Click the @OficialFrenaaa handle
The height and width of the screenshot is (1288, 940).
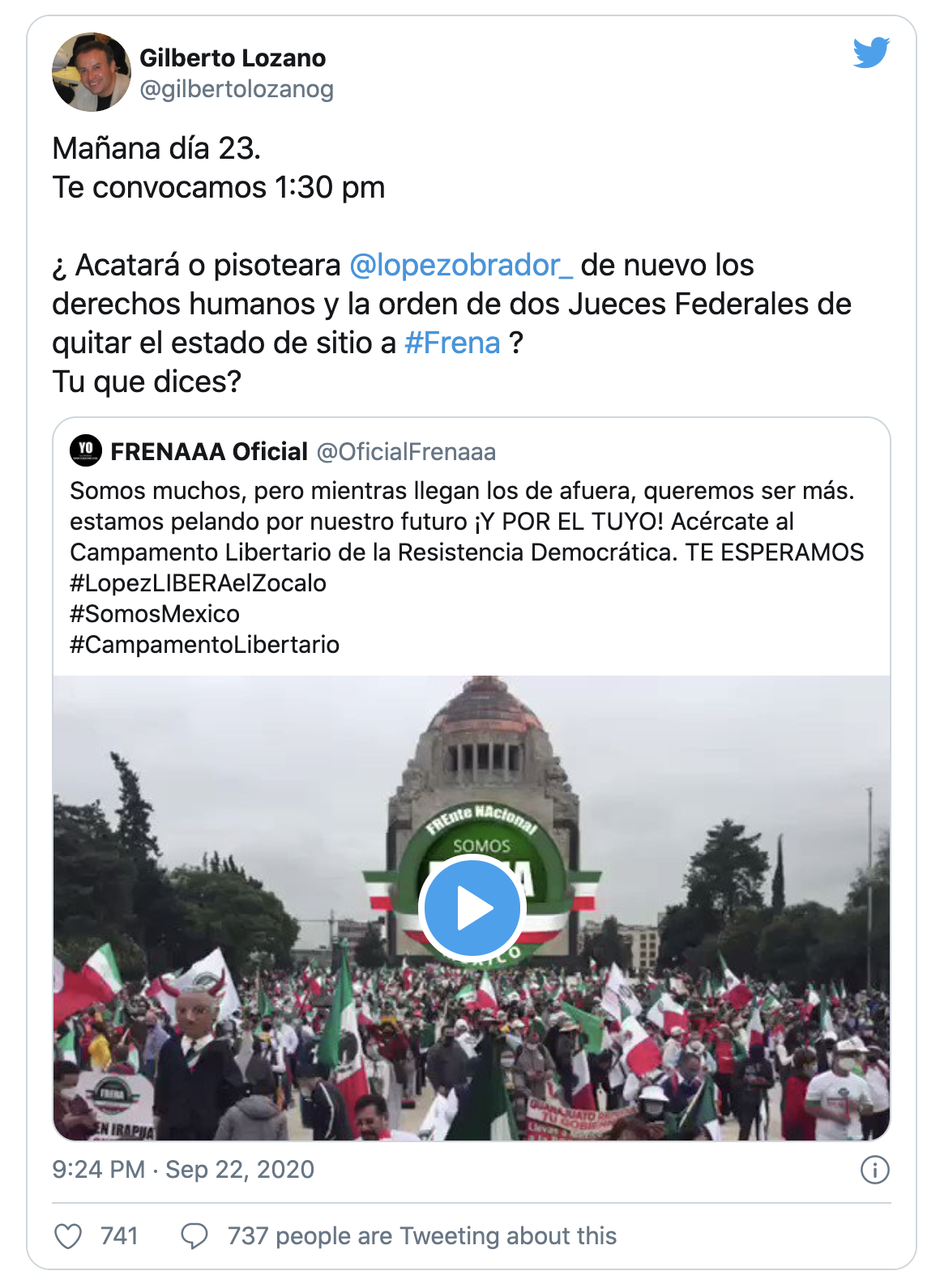coord(406,451)
